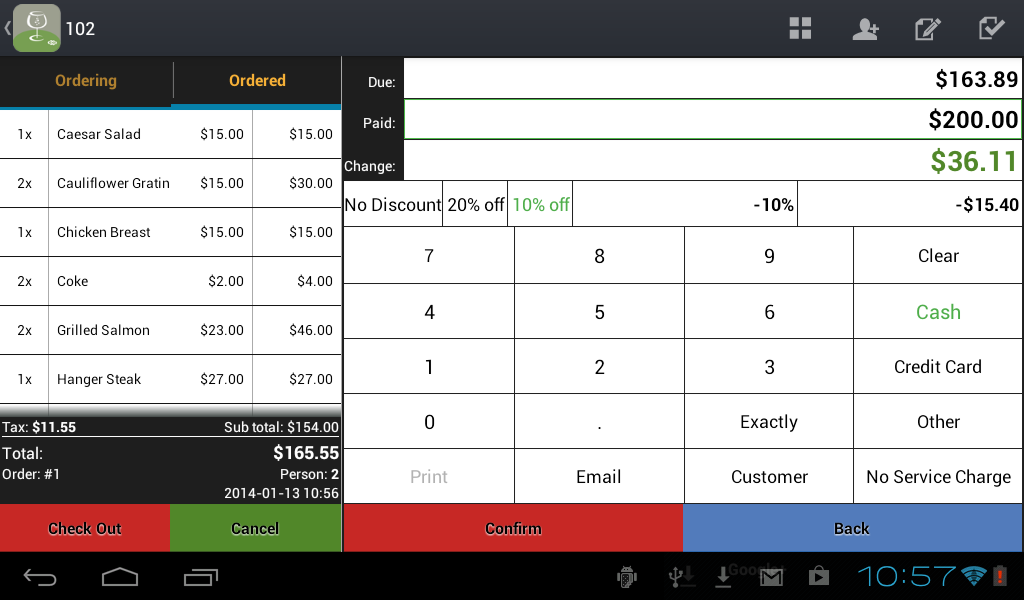Select the 10% off discount

click(541, 205)
